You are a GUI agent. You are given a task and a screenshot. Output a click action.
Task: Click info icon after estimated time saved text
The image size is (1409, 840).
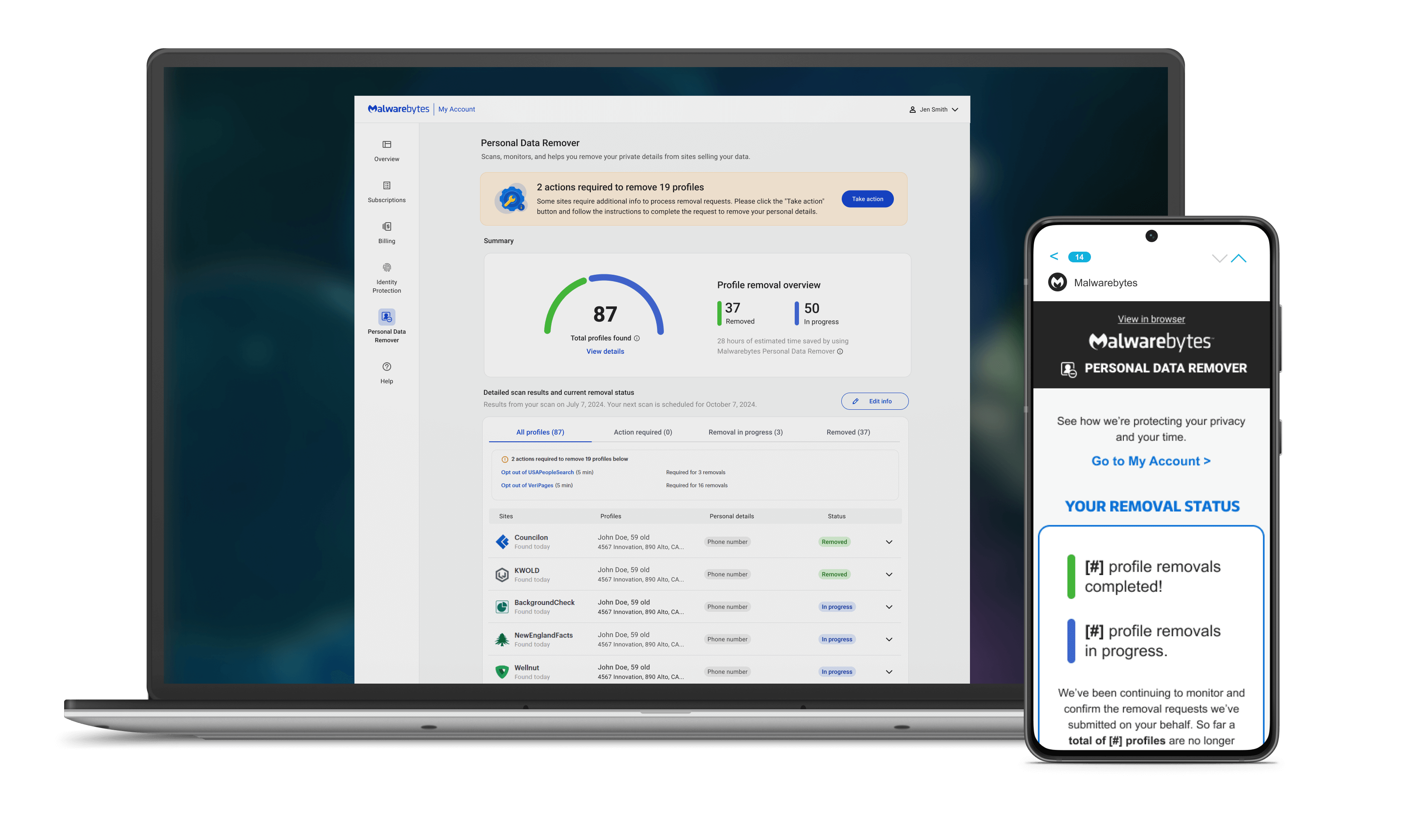pos(840,352)
